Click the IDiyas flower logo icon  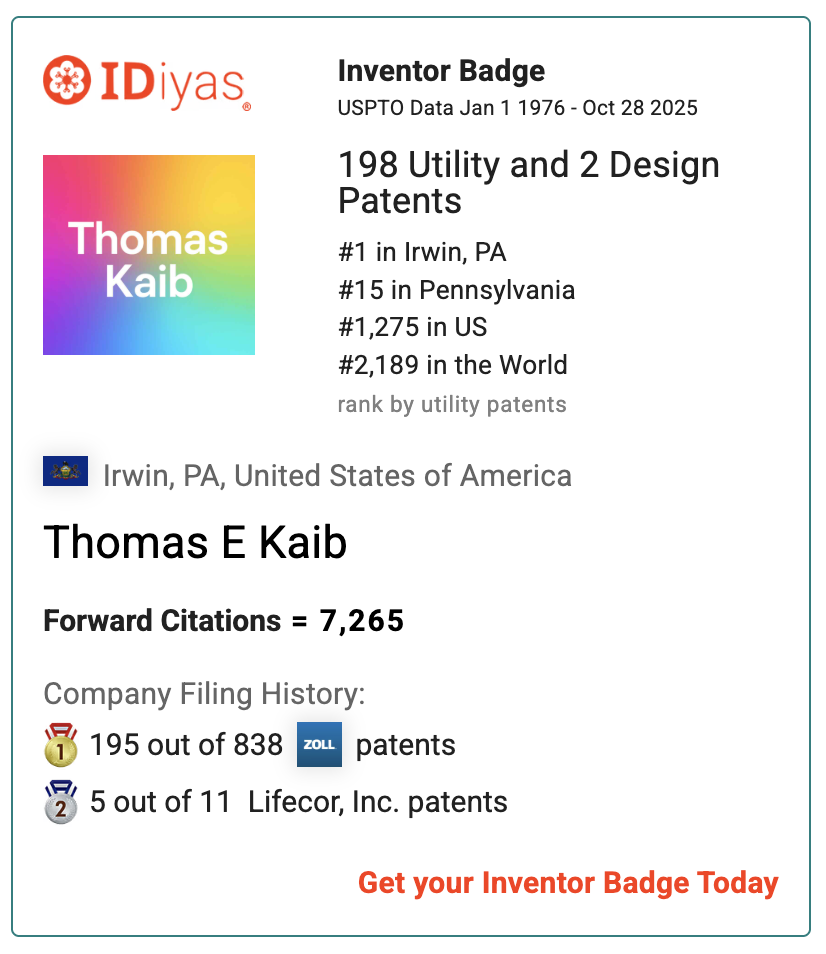pos(67,80)
